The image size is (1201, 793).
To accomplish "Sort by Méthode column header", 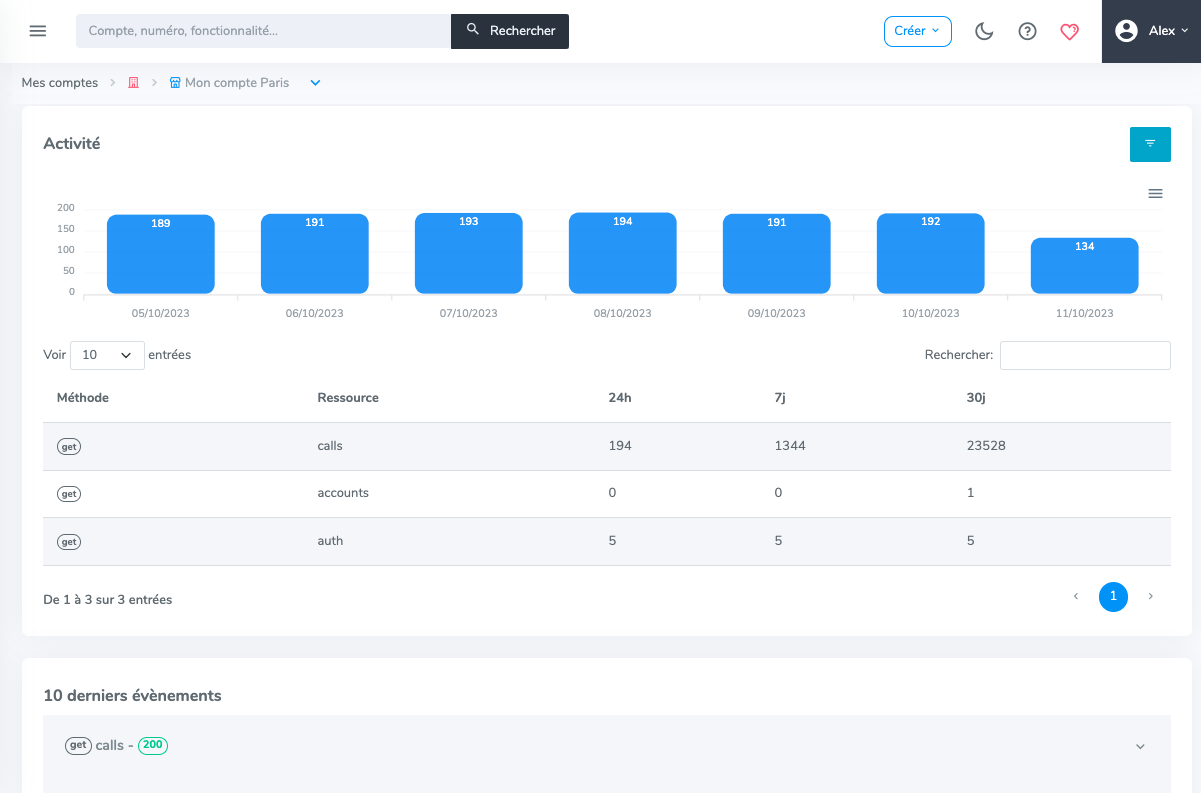I will 83,398.
